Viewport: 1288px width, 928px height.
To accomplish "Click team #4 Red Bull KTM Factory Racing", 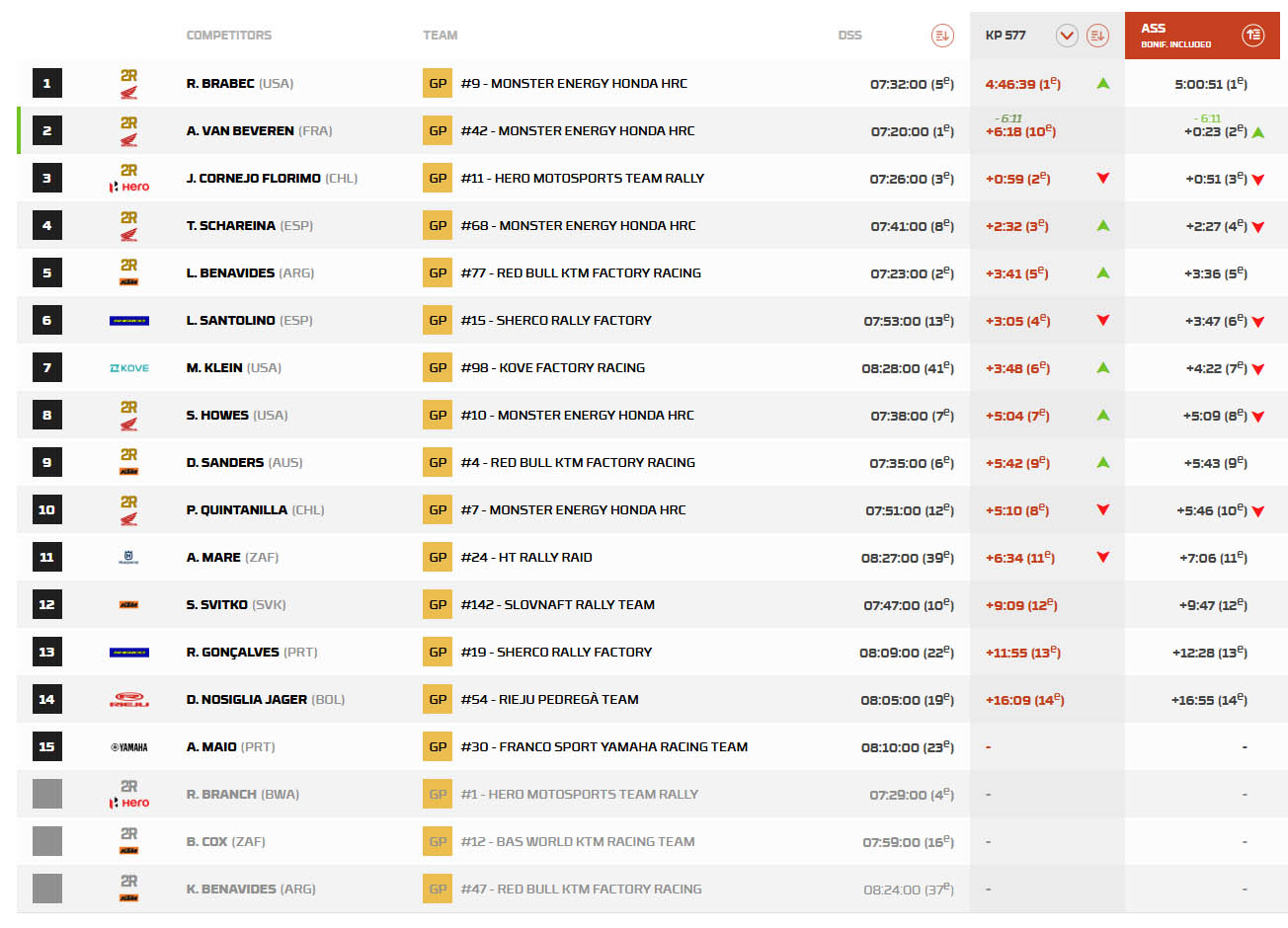I will click(x=577, y=463).
